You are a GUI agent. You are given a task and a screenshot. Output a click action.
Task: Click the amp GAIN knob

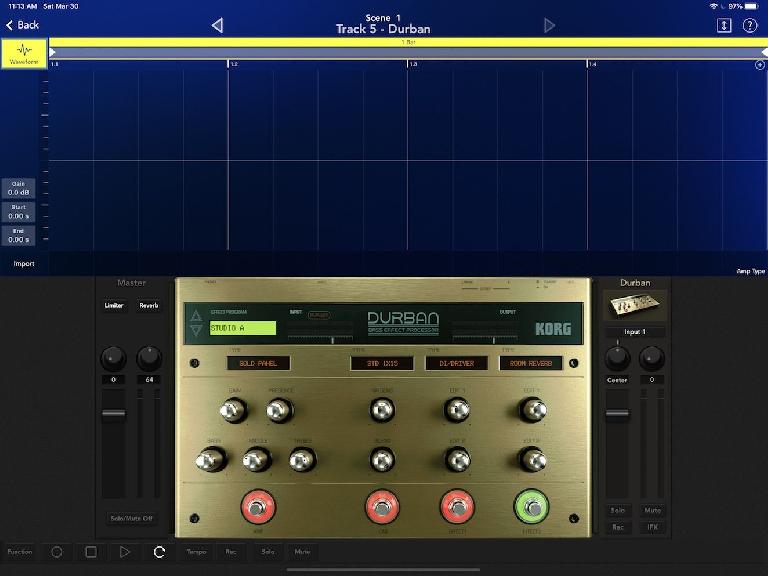(x=233, y=410)
